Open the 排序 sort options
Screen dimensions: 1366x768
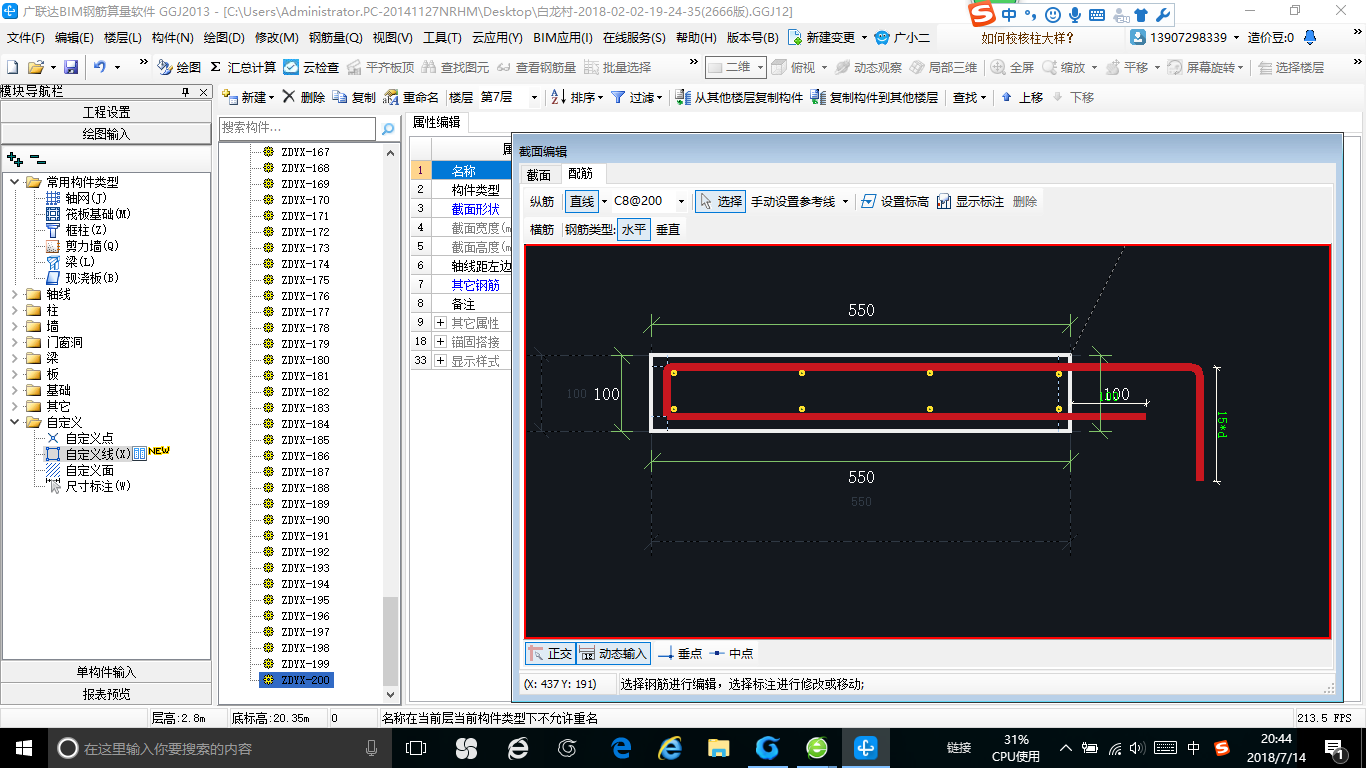[578, 97]
